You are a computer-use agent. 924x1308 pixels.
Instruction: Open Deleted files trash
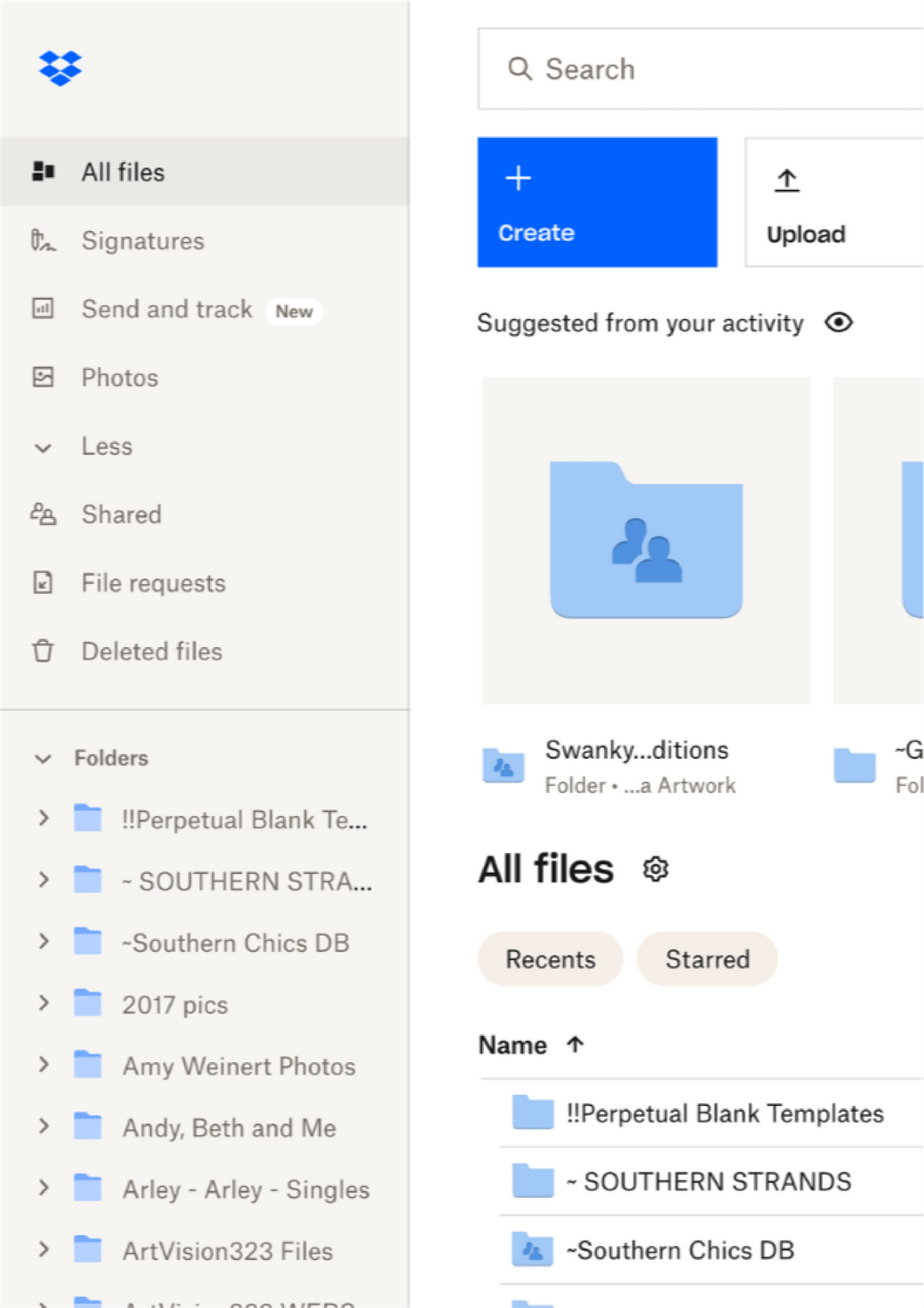tap(152, 651)
